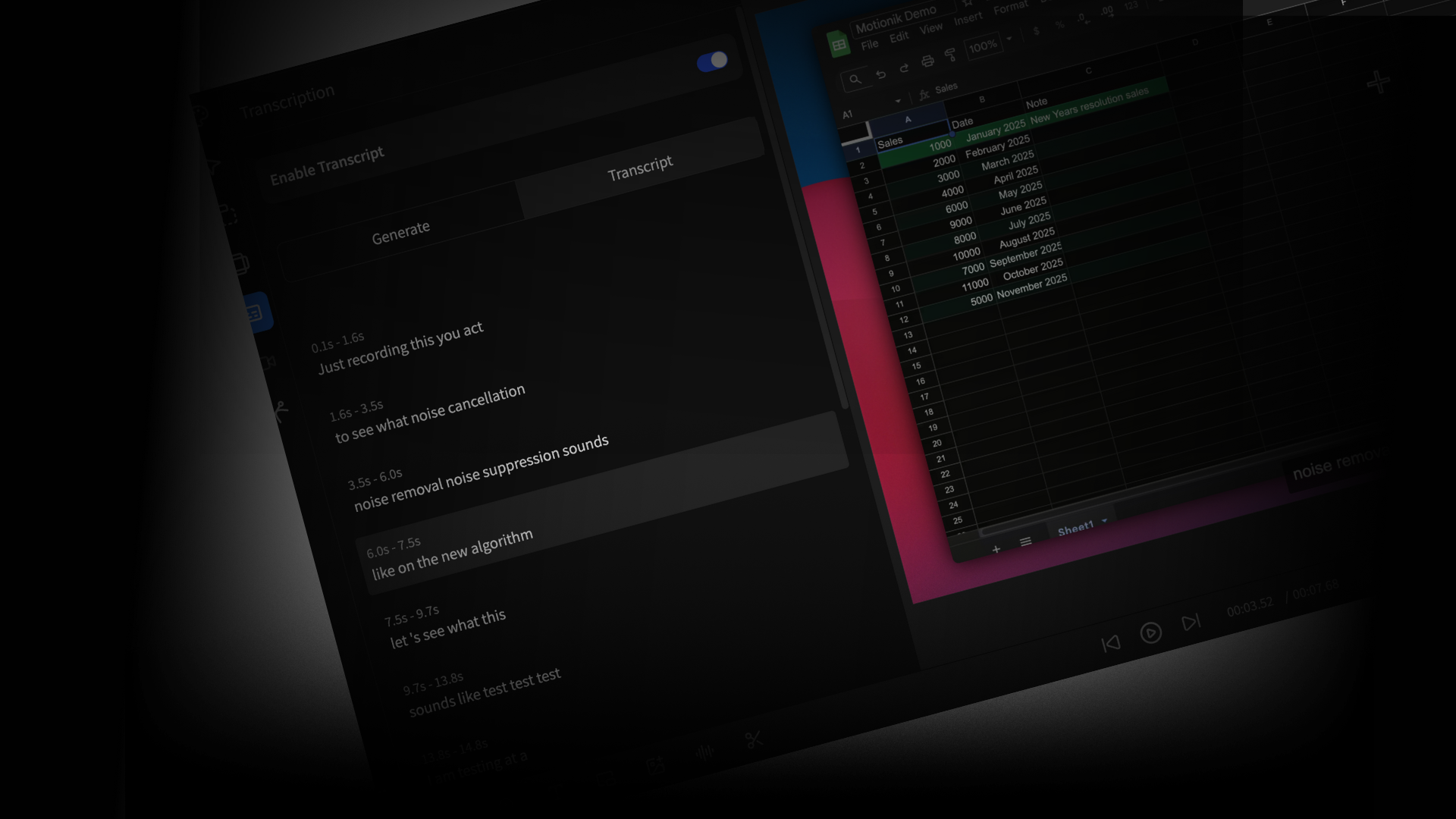The width and height of the screenshot is (1456, 819).
Task: Select the scissors cut tool
Action: (753, 739)
